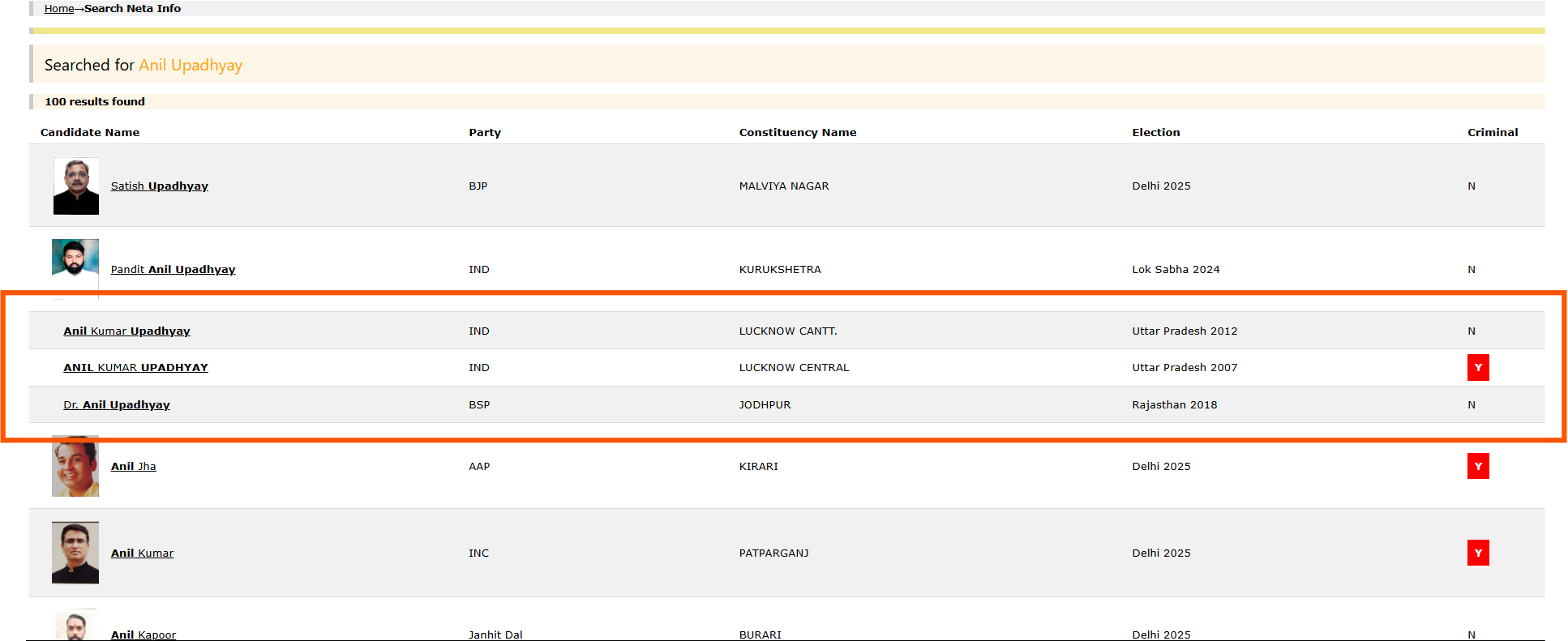Click the Election column header
The width and height of the screenshot is (1568, 641).
[x=1155, y=133]
